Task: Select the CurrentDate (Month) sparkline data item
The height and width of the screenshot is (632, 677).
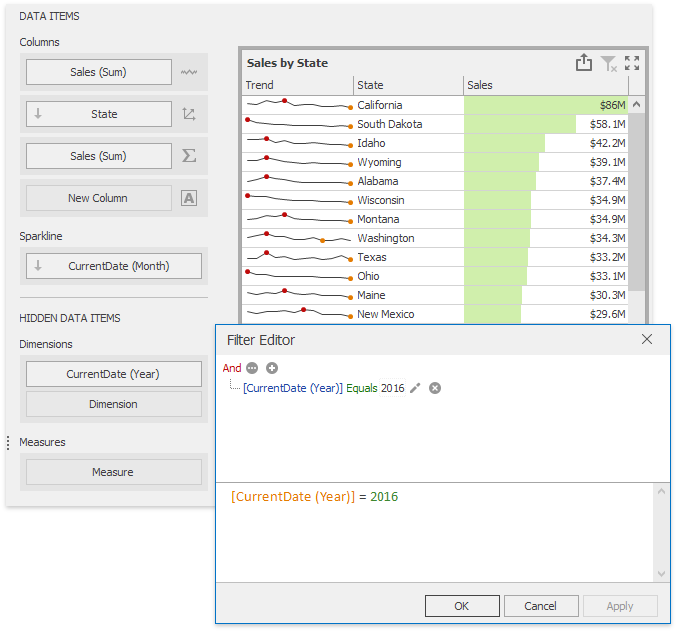Action: [113, 266]
